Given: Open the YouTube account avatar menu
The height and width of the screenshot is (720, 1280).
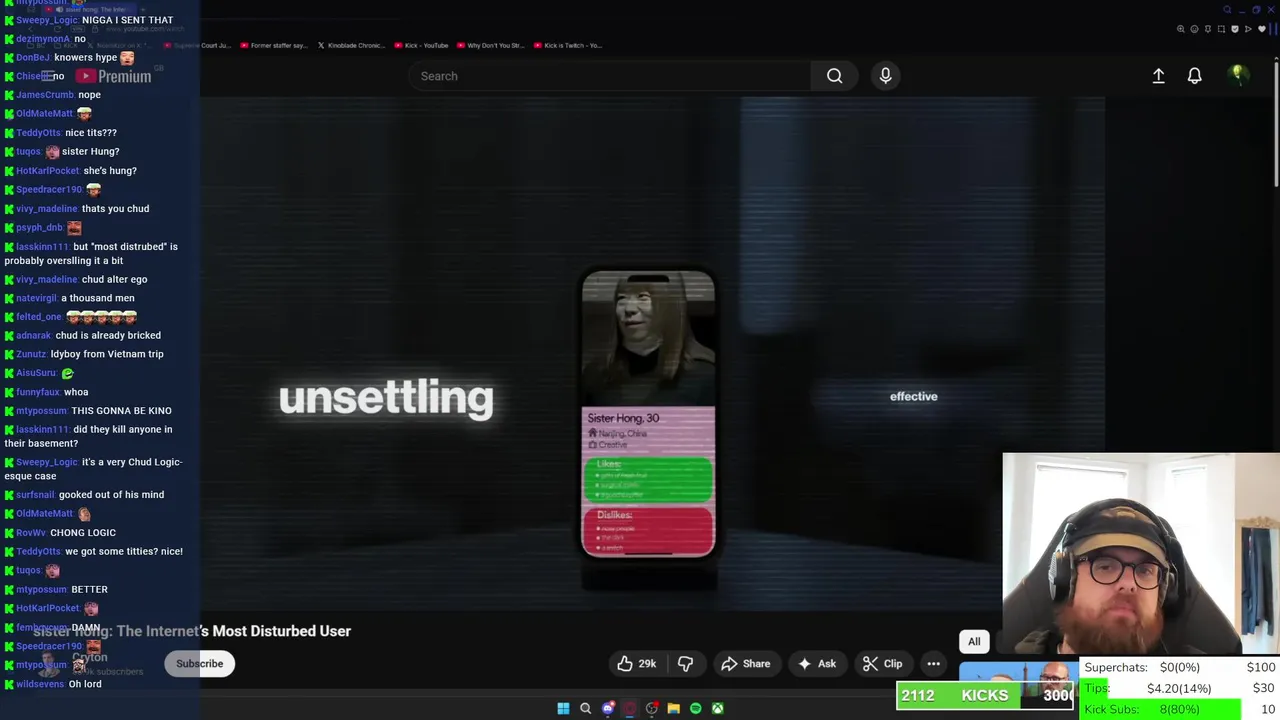Looking at the screenshot, I should [x=1238, y=76].
